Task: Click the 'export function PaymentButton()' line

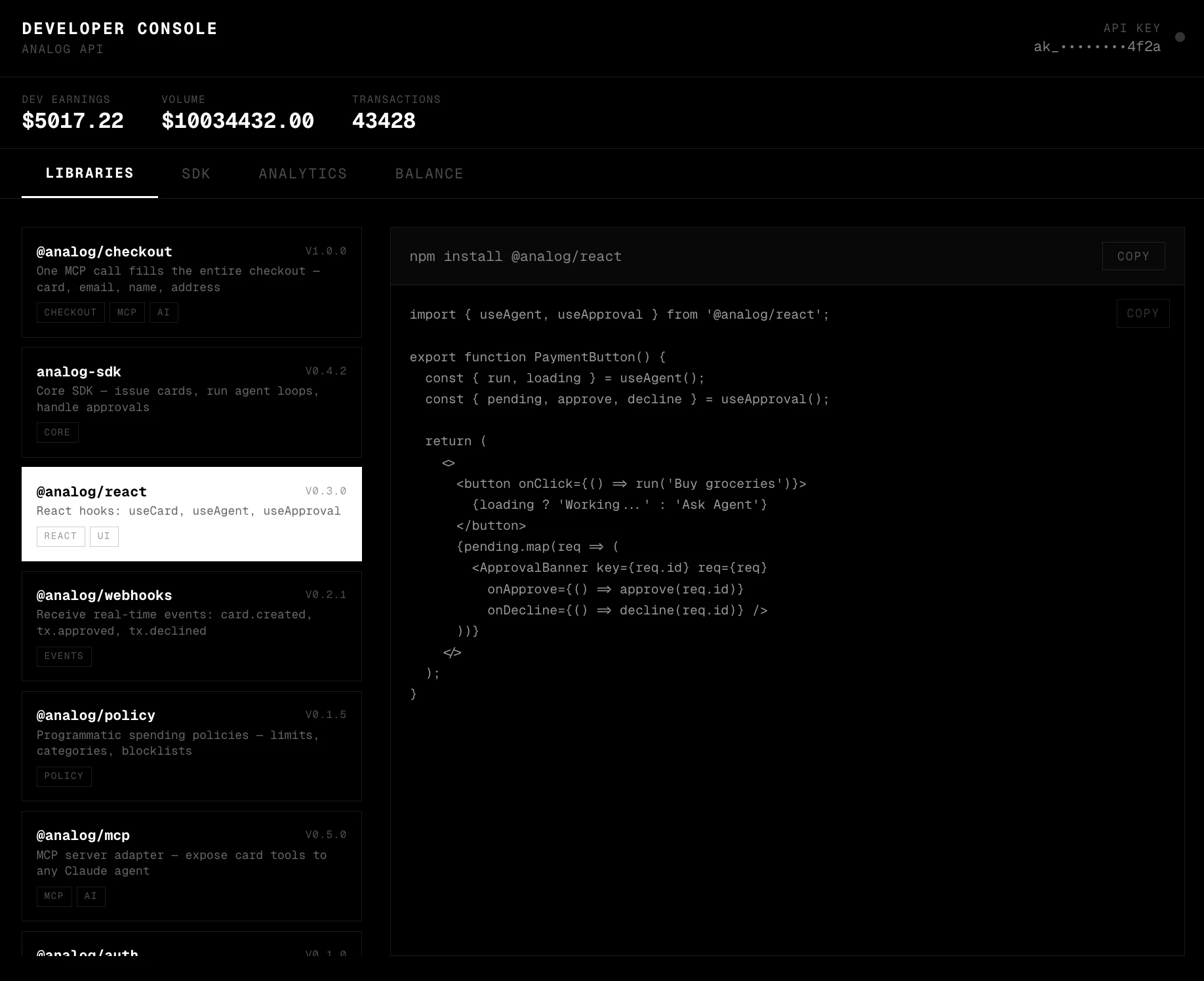Action: tap(538, 357)
